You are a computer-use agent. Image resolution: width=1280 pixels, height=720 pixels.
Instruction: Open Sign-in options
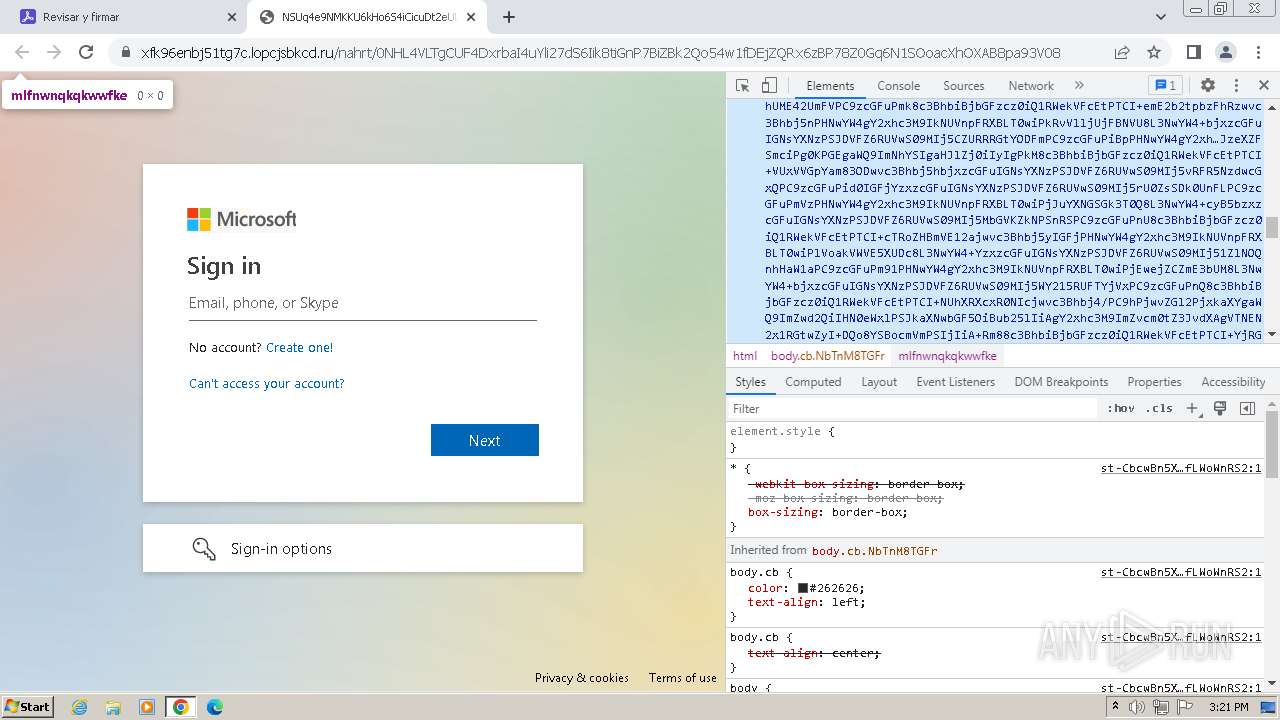coord(363,548)
